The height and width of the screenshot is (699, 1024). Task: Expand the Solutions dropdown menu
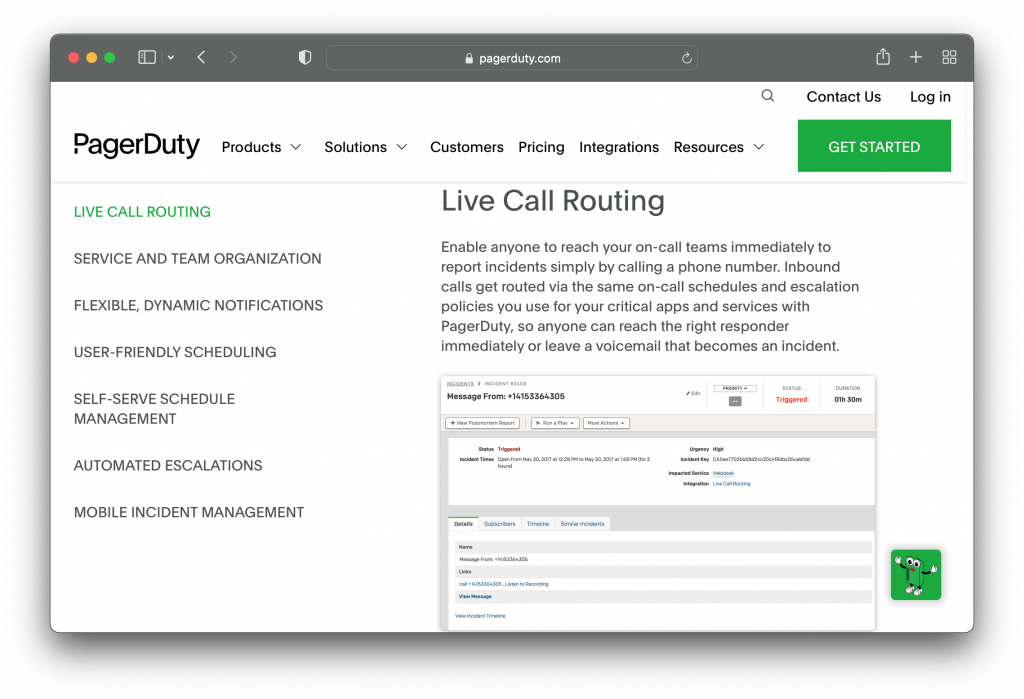[366, 147]
